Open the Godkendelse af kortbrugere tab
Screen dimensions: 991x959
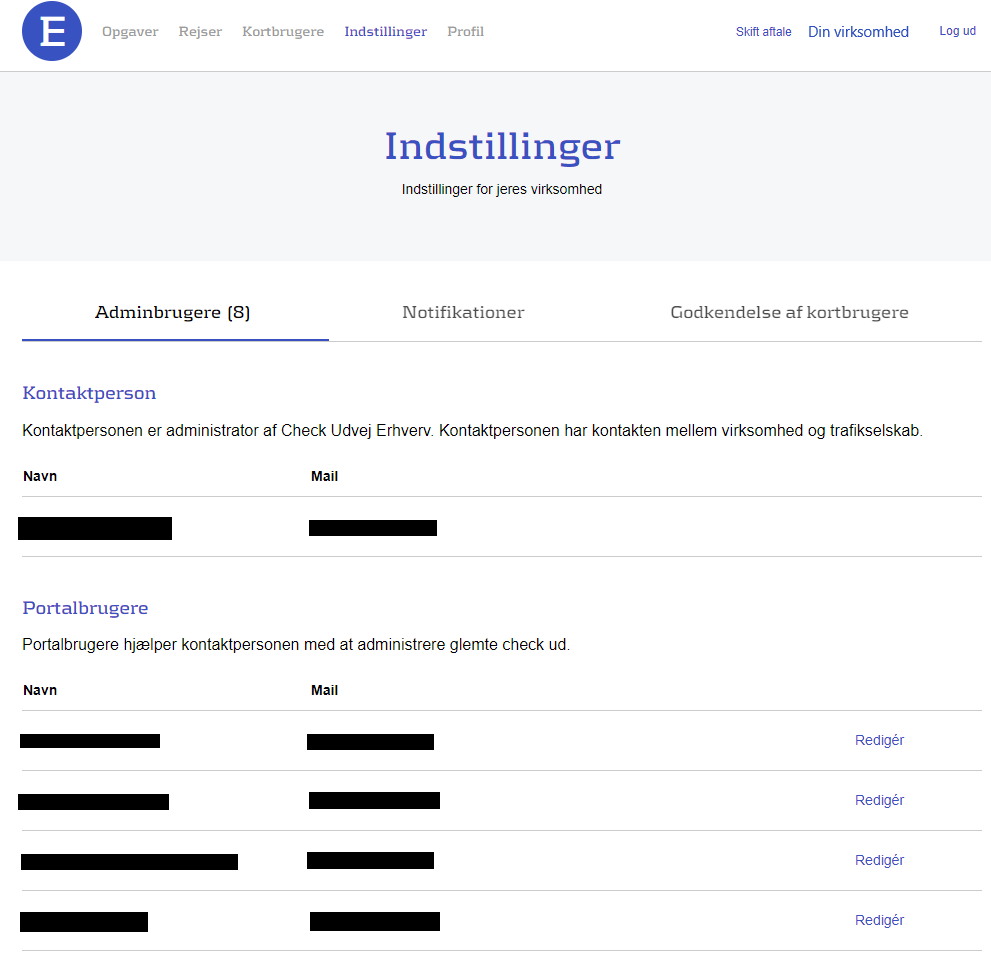click(789, 313)
